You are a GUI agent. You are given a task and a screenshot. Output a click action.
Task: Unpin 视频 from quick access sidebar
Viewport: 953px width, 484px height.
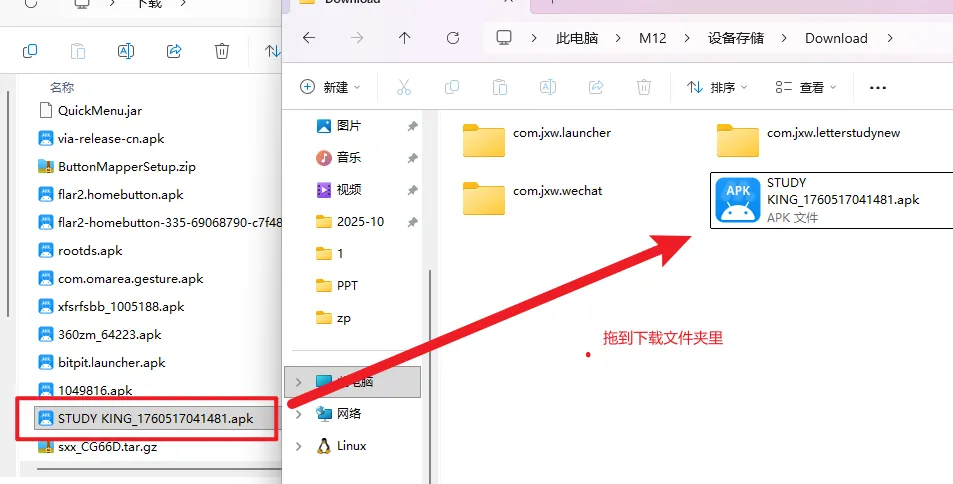(412, 190)
